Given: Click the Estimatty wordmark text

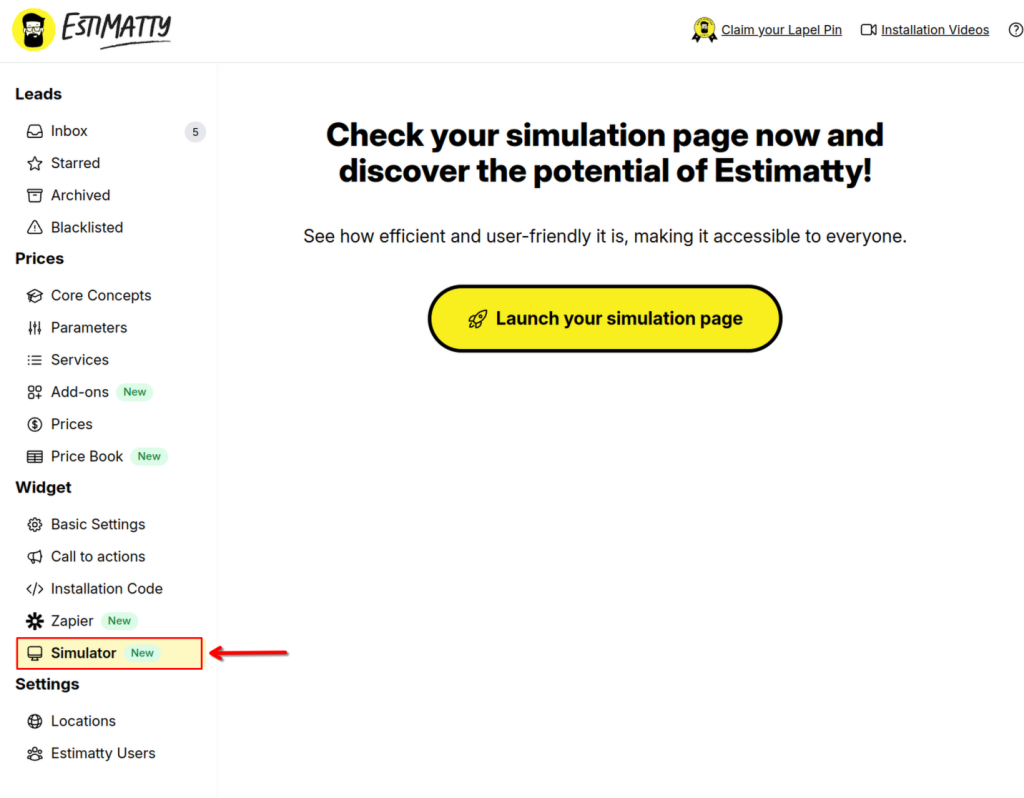Looking at the screenshot, I should coord(116,29).
